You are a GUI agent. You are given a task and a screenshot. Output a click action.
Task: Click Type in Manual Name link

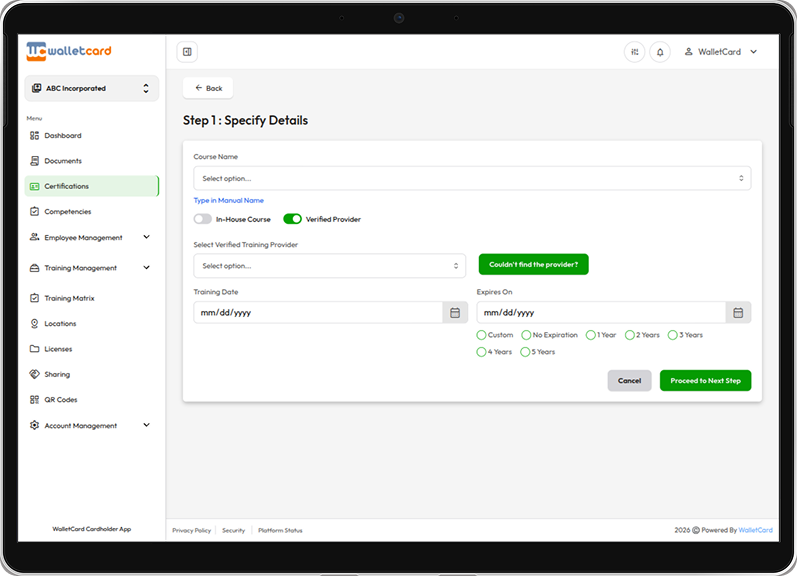tap(229, 200)
